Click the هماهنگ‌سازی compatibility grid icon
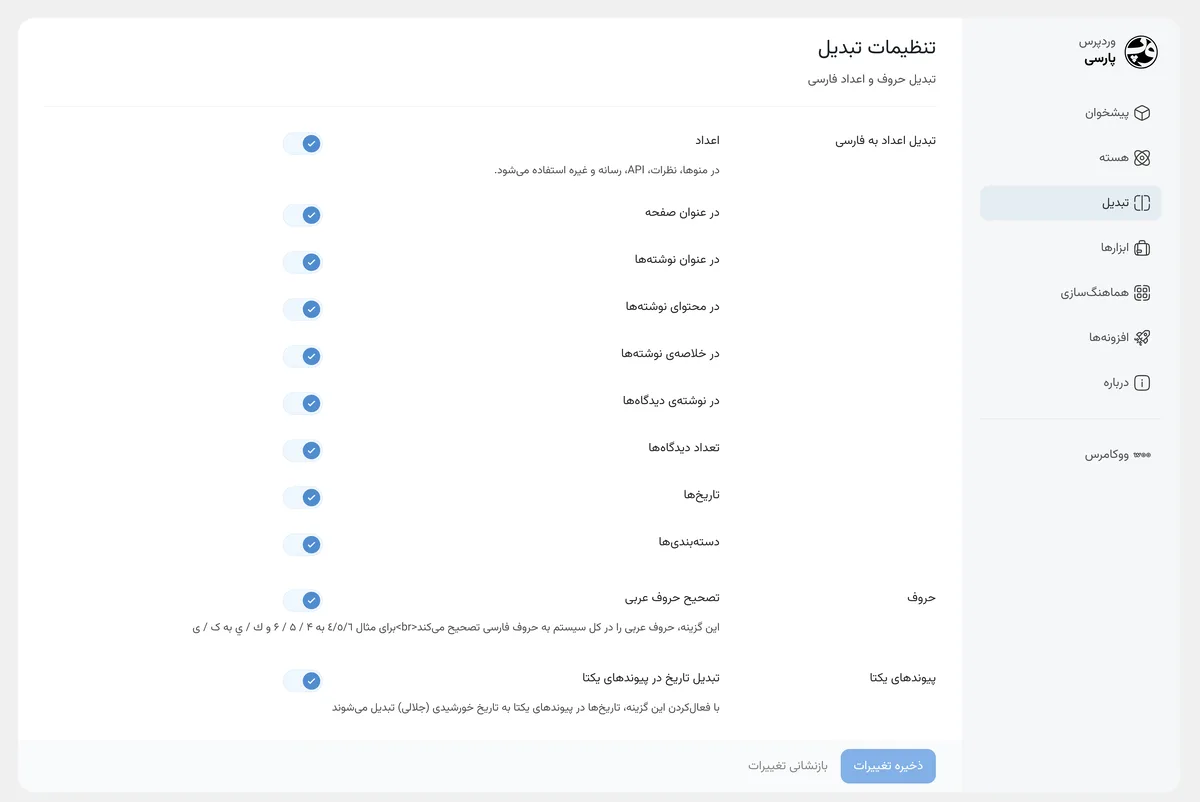This screenshot has height=802, width=1200. 1142,293
